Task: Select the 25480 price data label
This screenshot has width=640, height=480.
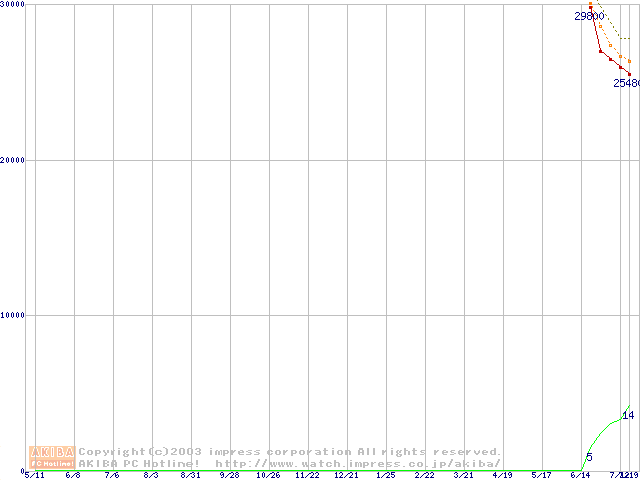Action: pos(626,84)
